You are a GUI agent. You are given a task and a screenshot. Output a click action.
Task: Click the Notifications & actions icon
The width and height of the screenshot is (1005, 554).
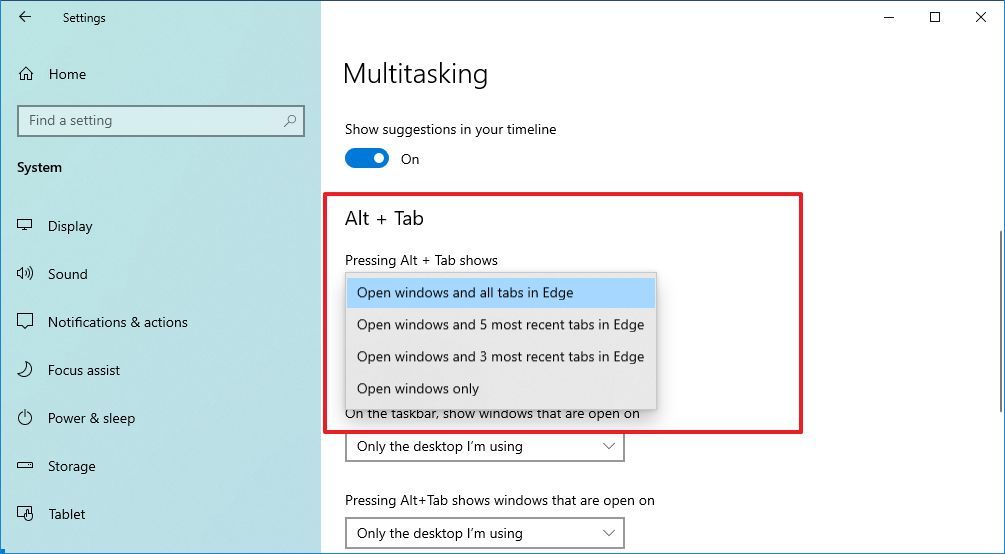pyautogui.click(x=26, y=322)
